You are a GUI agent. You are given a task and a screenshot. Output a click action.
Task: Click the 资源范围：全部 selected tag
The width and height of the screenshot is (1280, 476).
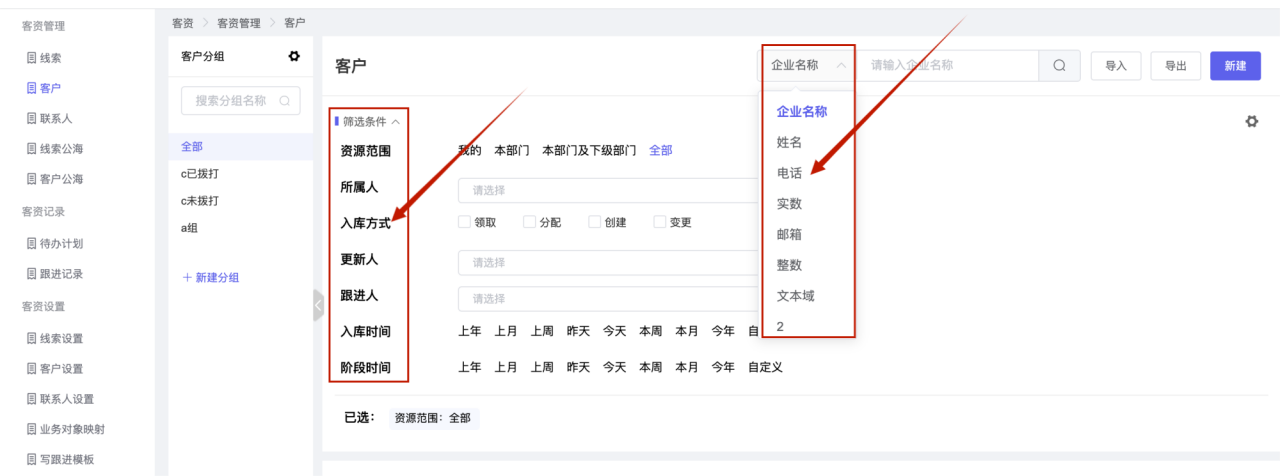tap(434, 418)
